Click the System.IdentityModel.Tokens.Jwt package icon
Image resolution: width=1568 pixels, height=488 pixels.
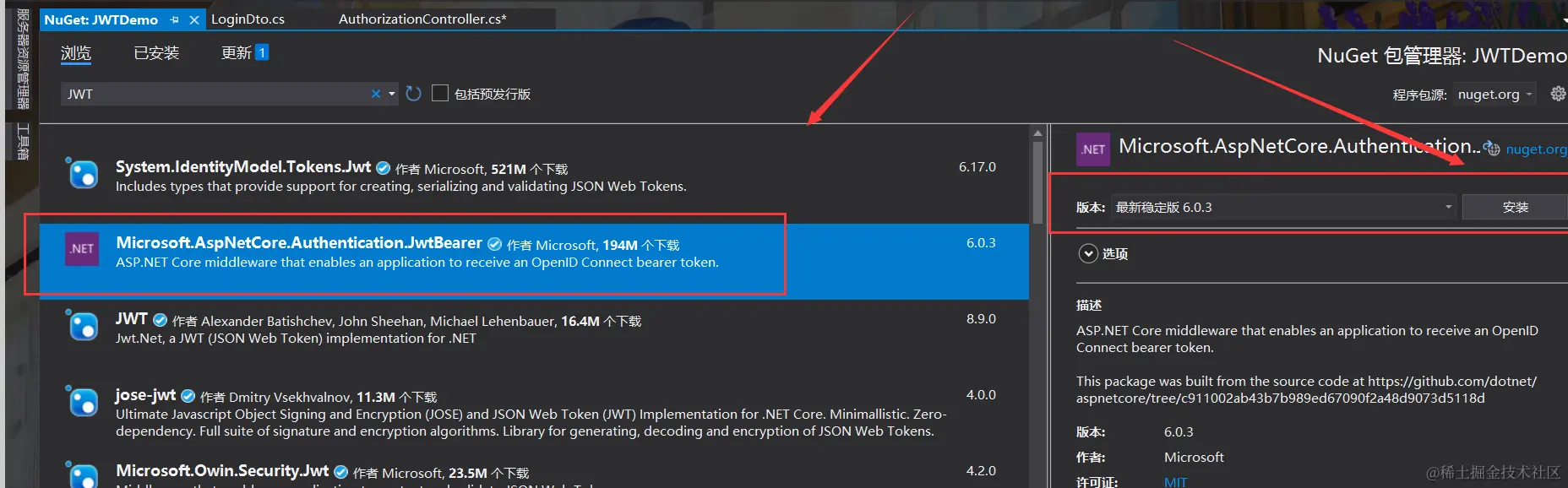[x=83, y=174]
